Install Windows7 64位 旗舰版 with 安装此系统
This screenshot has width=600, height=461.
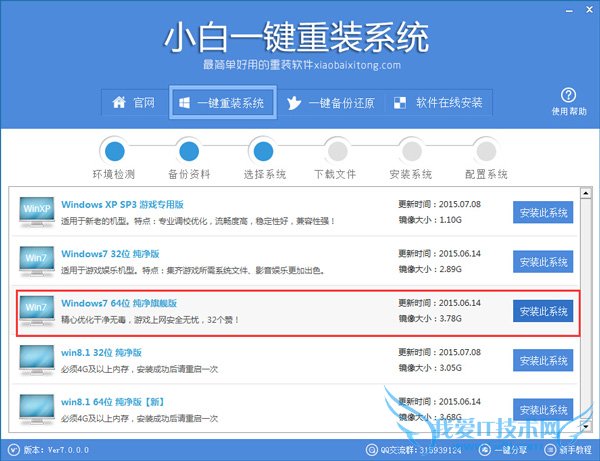click(543, 311)
